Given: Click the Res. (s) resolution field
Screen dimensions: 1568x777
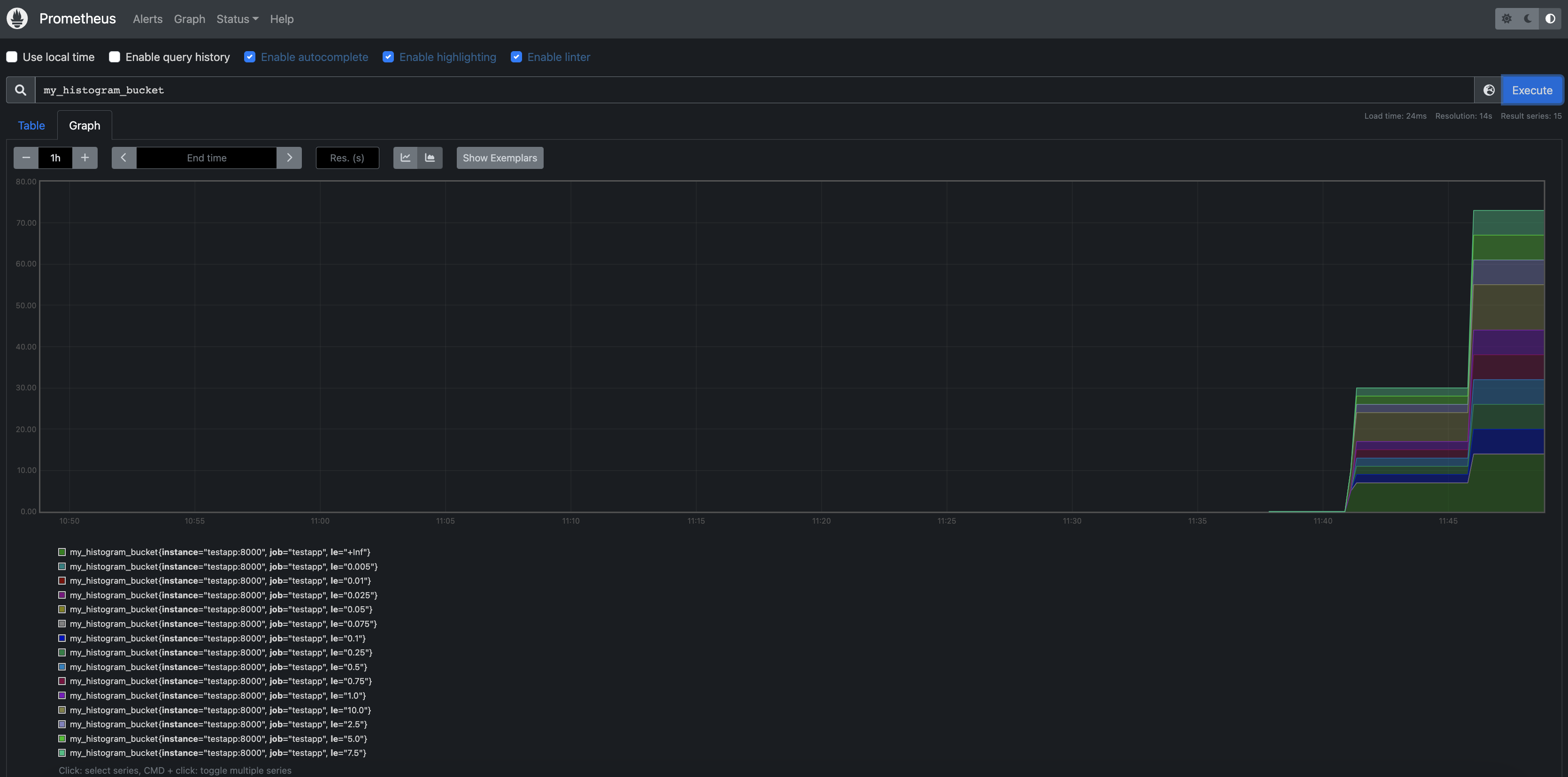Looking at the screenshot, I should pos(347,158).
